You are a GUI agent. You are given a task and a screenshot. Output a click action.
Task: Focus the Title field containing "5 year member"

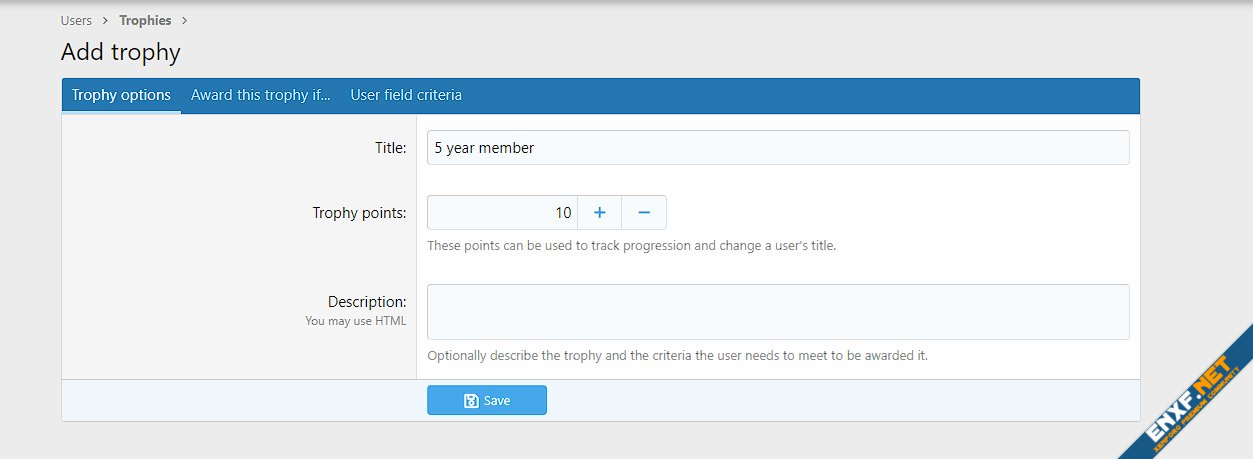(x=777, y=148)
